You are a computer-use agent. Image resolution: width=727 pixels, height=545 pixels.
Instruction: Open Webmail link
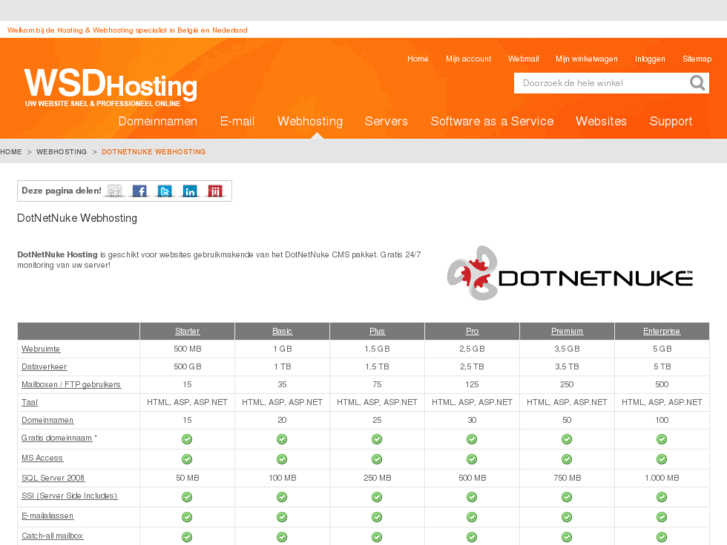point(523,59)
